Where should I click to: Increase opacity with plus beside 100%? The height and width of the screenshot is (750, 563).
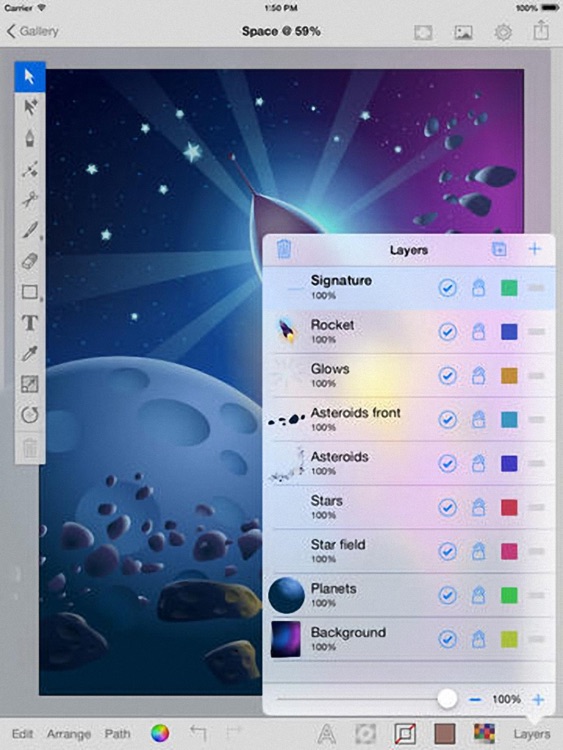[x=538, y=699]
